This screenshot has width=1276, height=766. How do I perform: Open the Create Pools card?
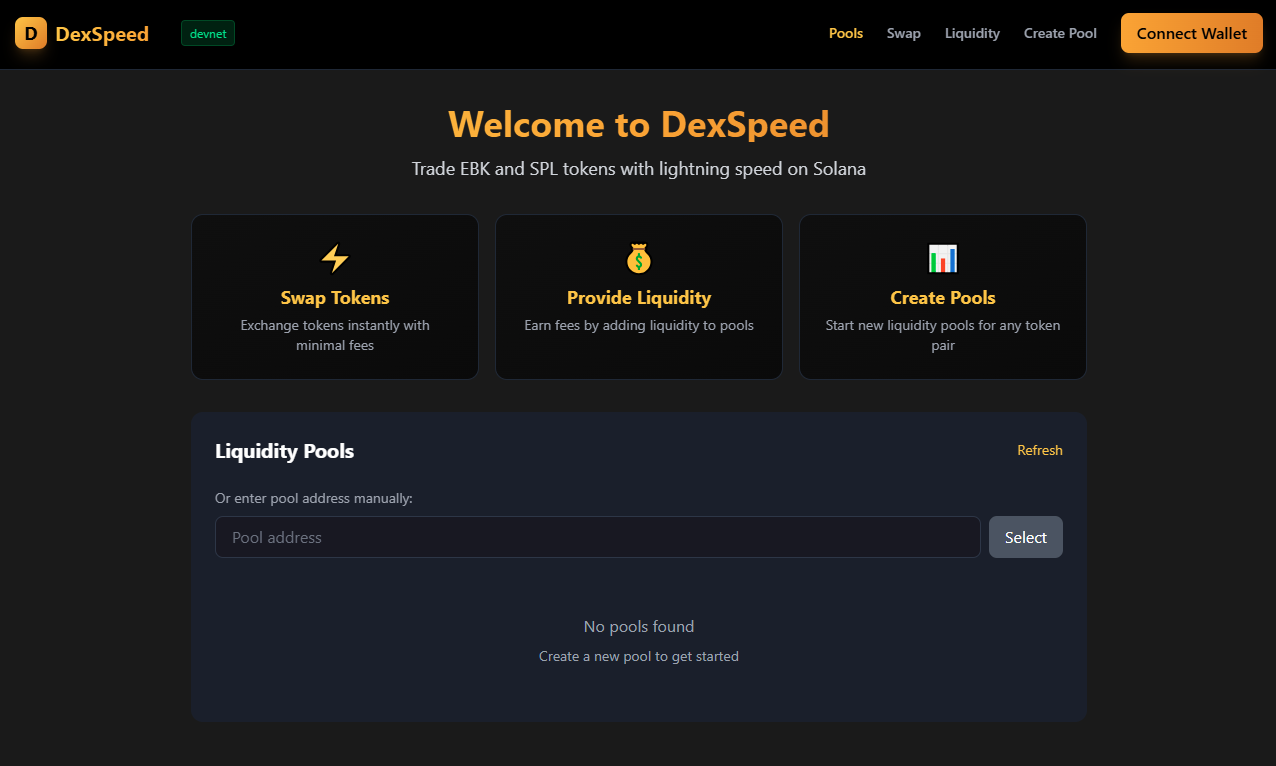942,296
